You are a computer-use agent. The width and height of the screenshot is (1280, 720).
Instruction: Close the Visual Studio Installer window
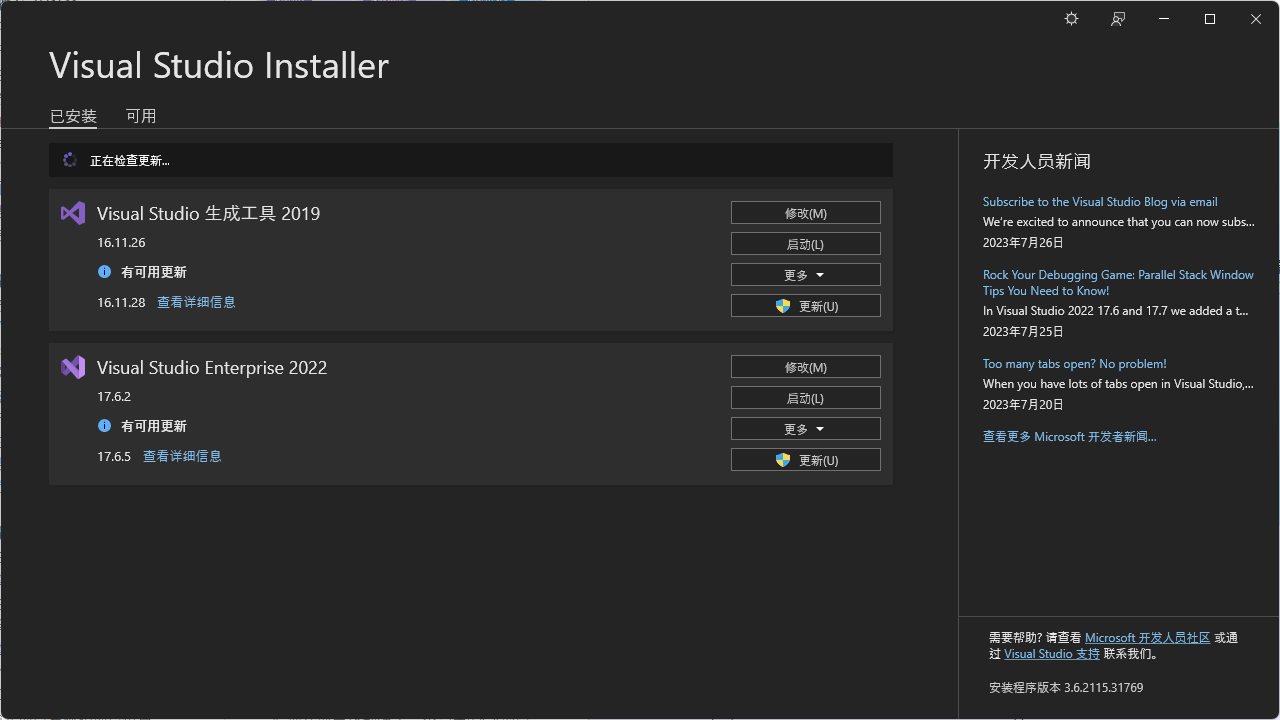tap(1256, 19)
